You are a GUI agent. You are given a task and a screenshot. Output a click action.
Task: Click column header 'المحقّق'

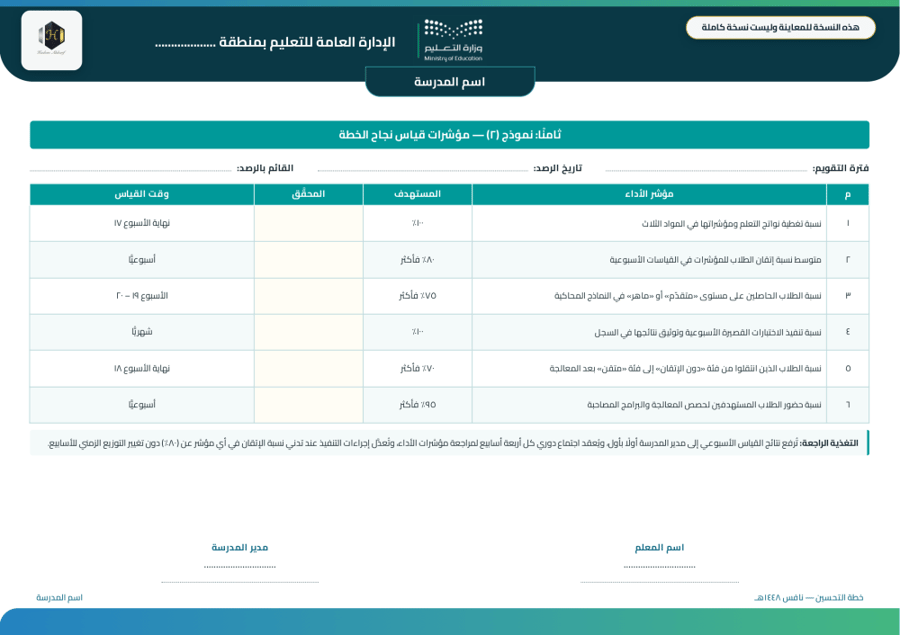[x=308, y=194]
